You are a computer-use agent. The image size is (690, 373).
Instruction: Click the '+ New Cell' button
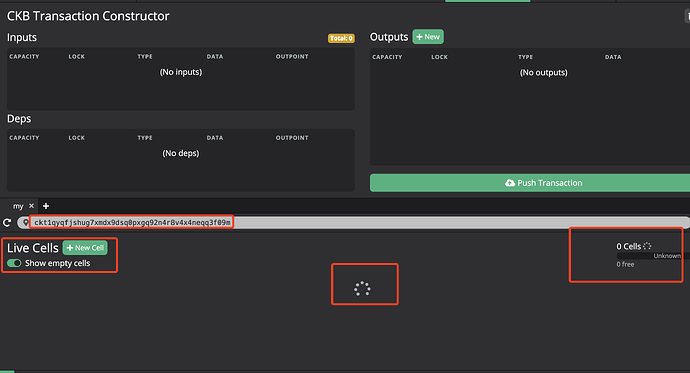(85, 248)
